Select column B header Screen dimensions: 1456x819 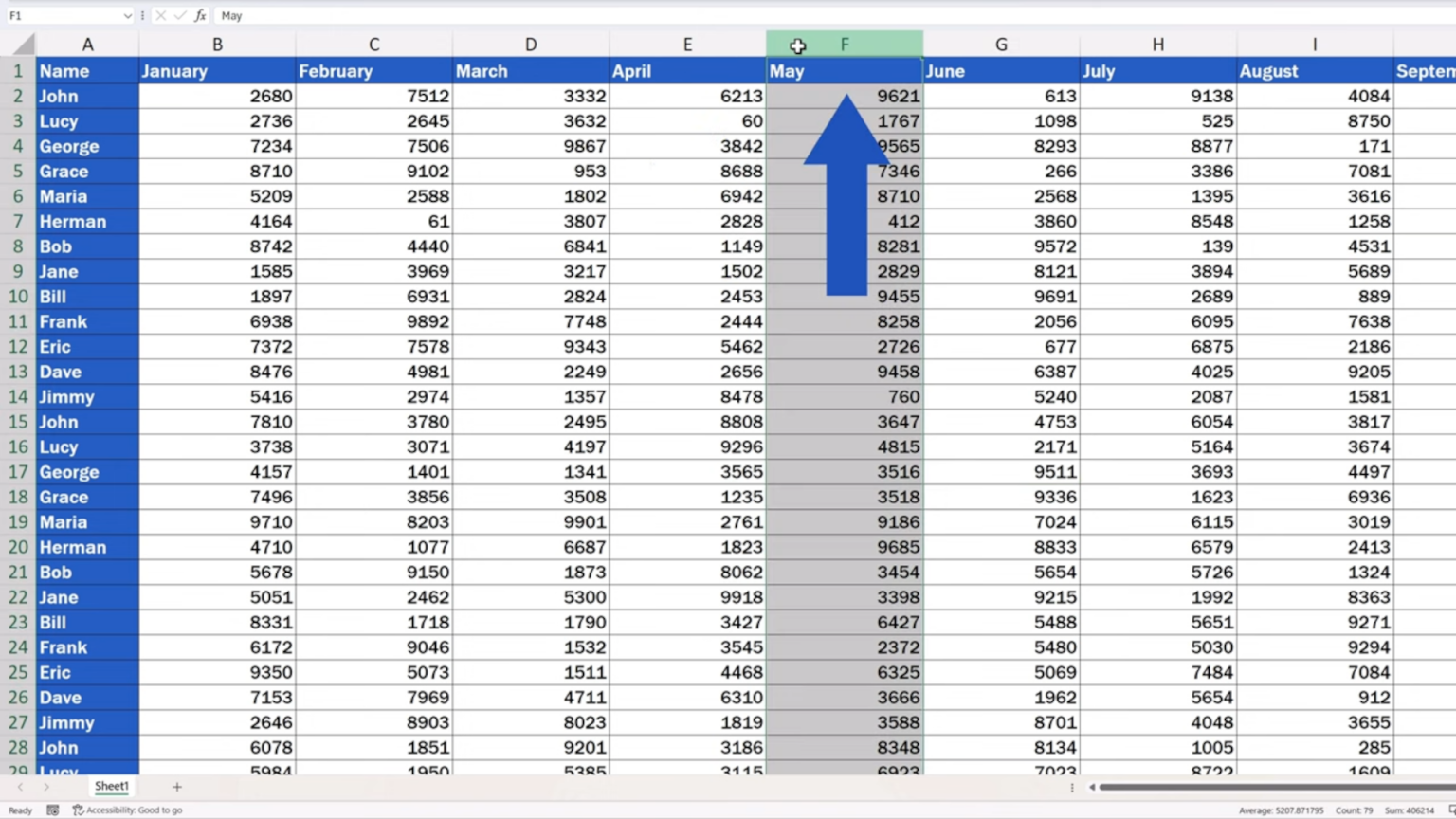pyautogui.click(x=217, y=45)
